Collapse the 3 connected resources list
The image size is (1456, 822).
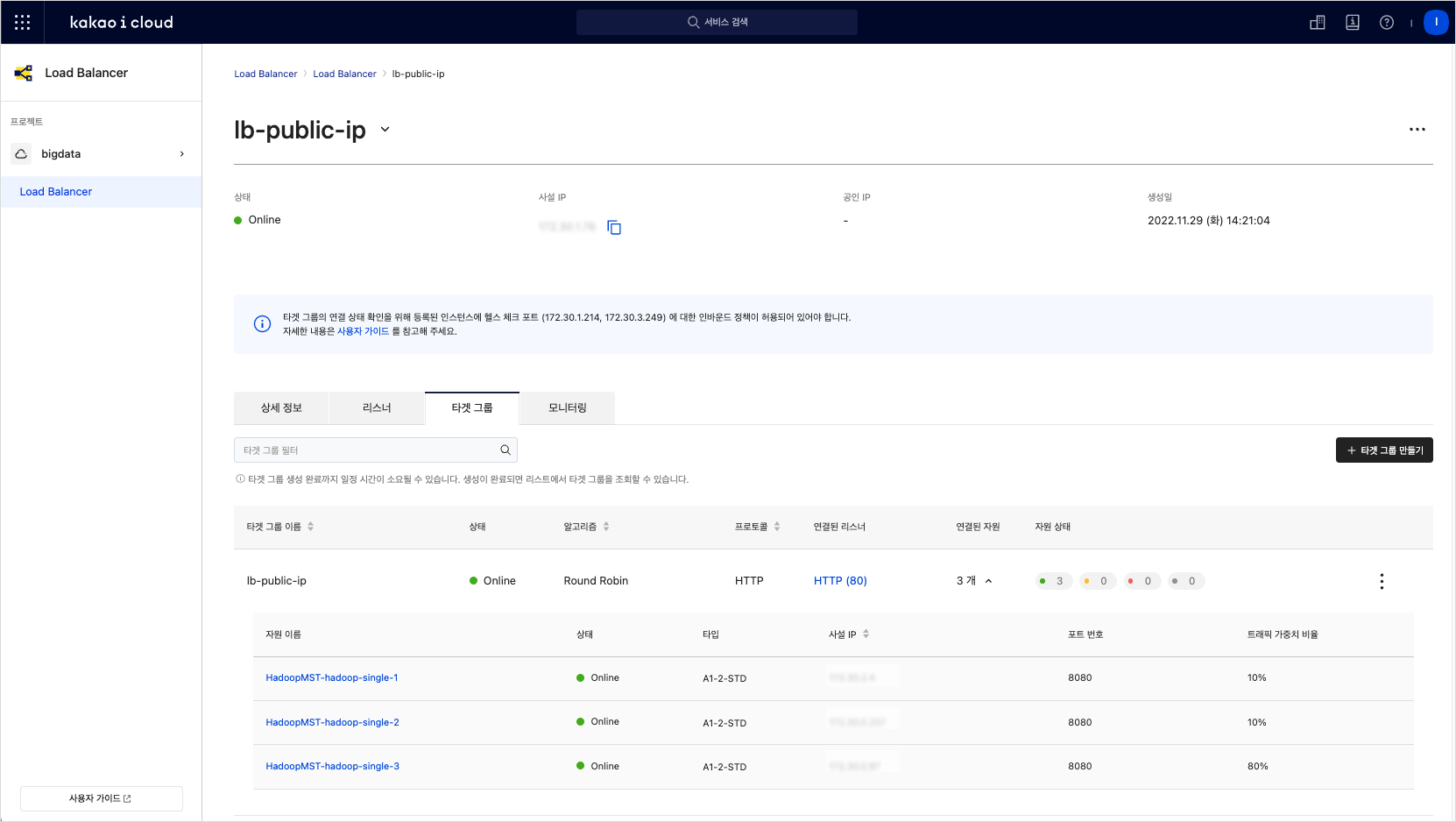pos(988,581)
